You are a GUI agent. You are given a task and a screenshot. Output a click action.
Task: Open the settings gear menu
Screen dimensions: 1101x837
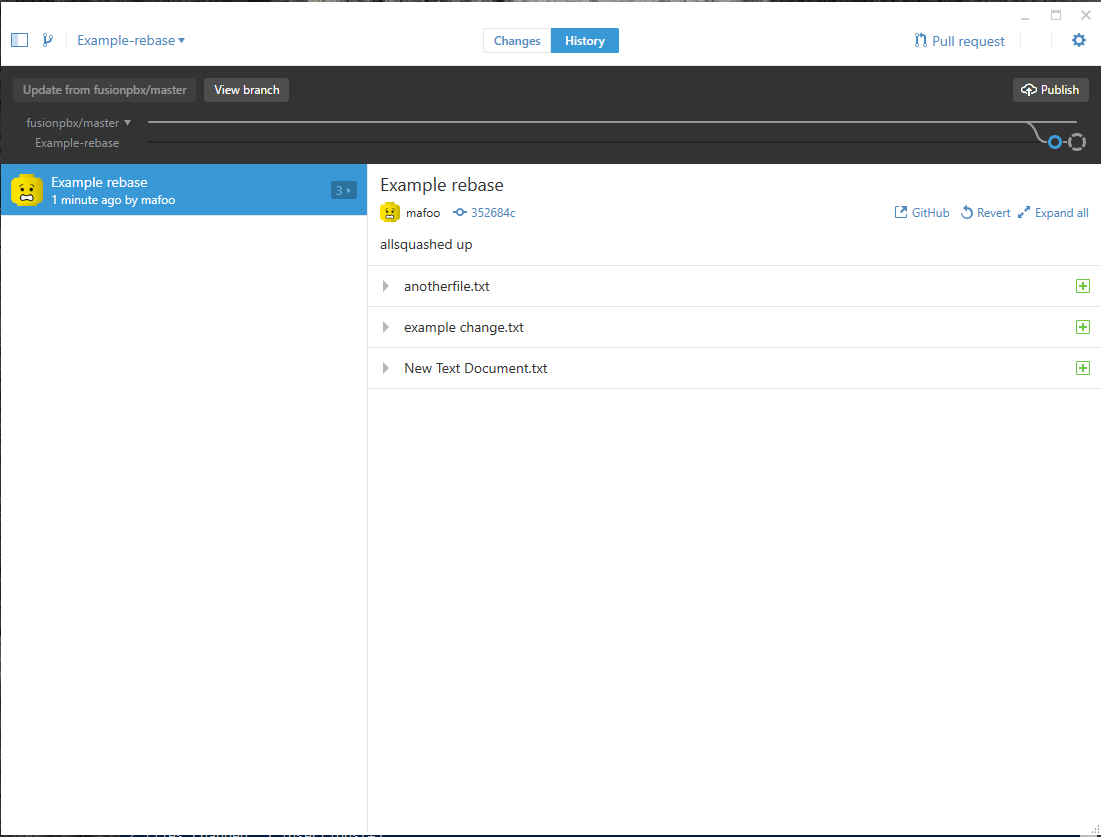(1078, 41)
